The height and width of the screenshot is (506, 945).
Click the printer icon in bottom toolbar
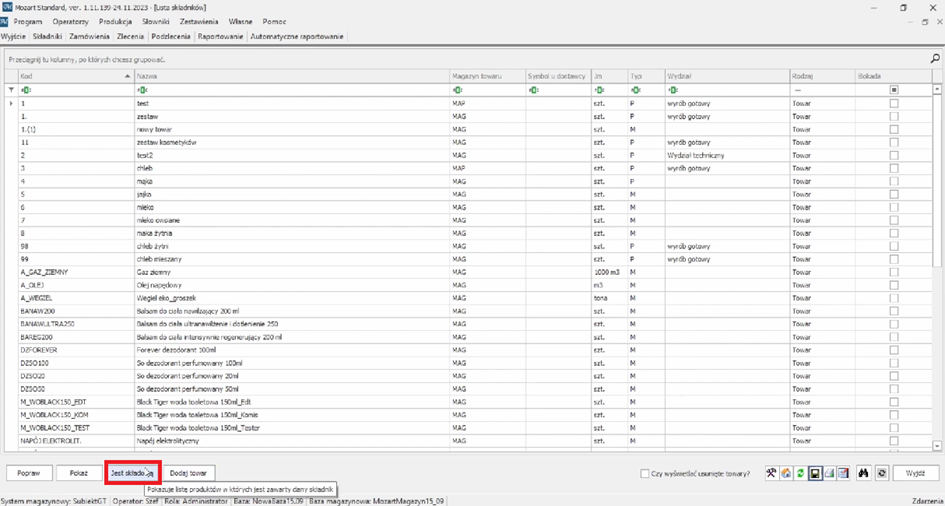[830, 473]
